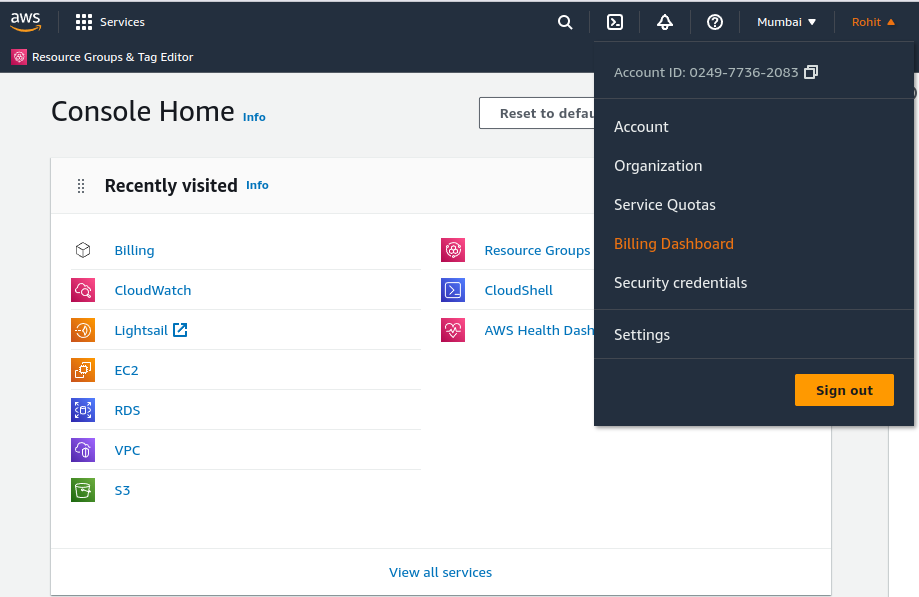This screenshot has height=597, width=919.
Task: Click the Sign out button
Action: coord(845,390)
